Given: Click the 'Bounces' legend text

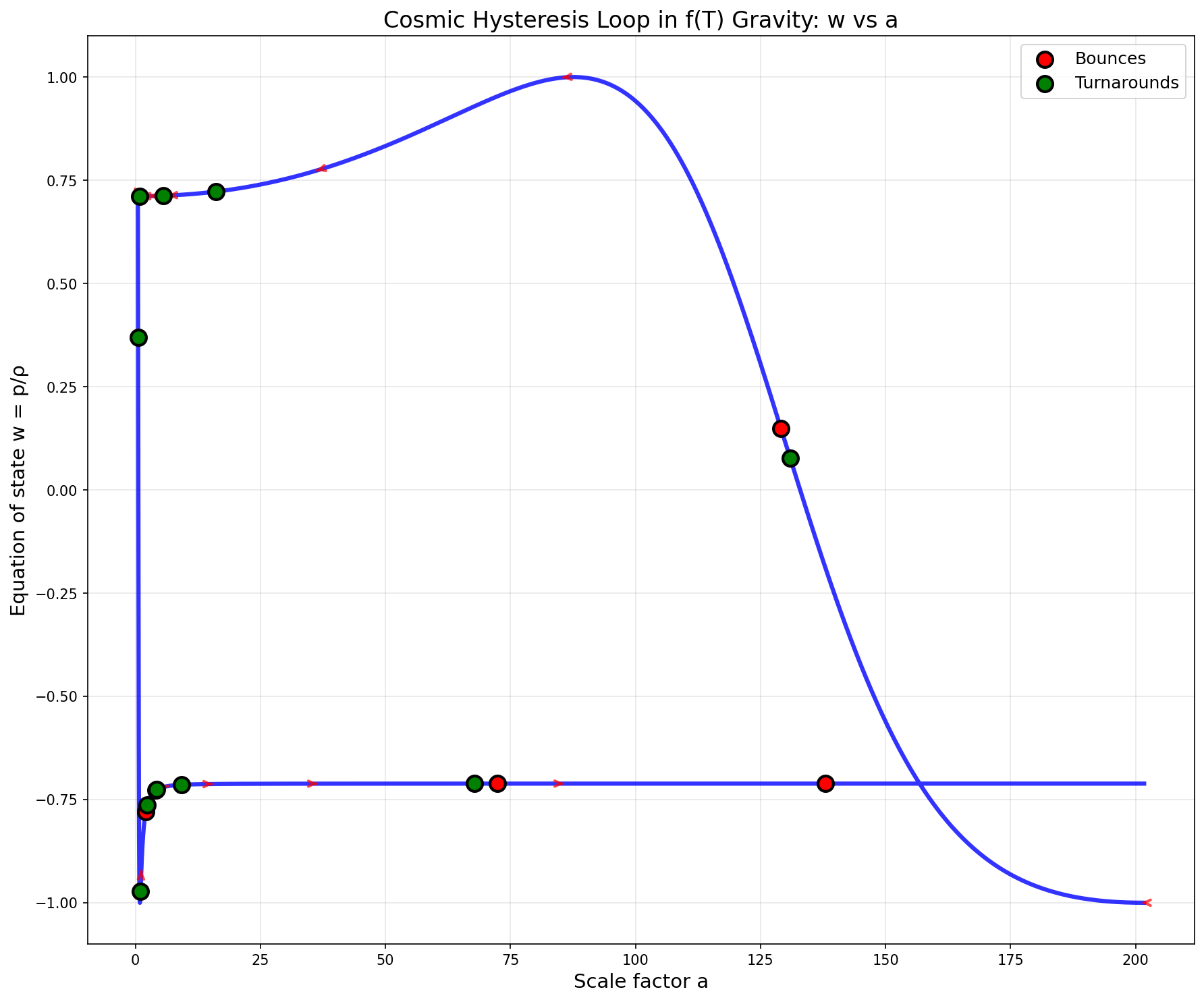Looking at the screenshot, I should click(x=1110, y=59).
